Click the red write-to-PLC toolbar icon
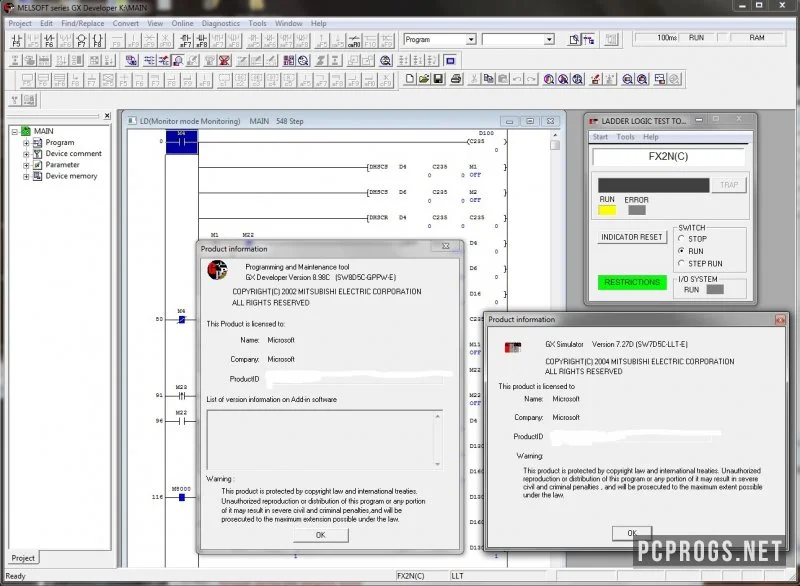Image resolution: width=800 pixels, height=586 pixels. point(595,79)
